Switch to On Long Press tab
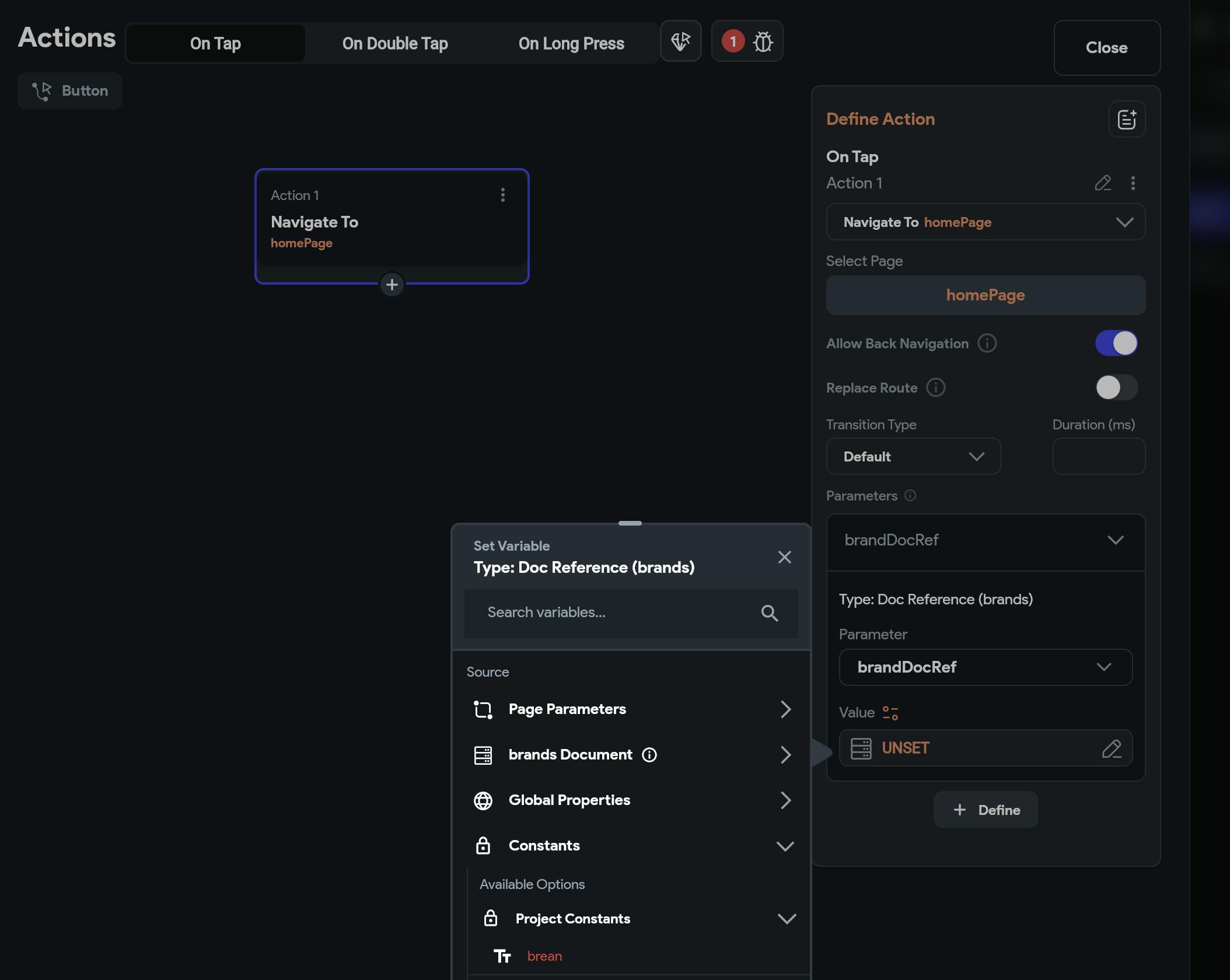 pos(571,44)
